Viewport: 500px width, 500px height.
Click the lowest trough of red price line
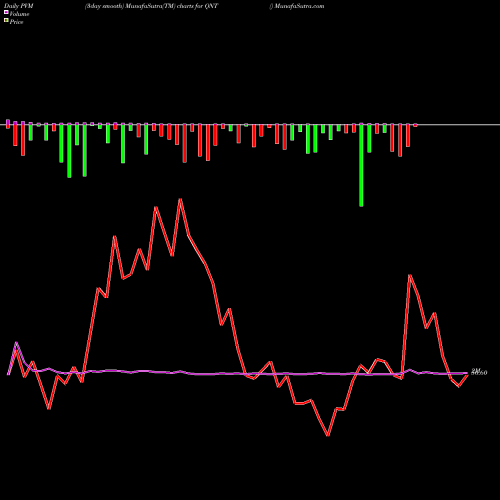pyautogui.click(x=328, y=435)
